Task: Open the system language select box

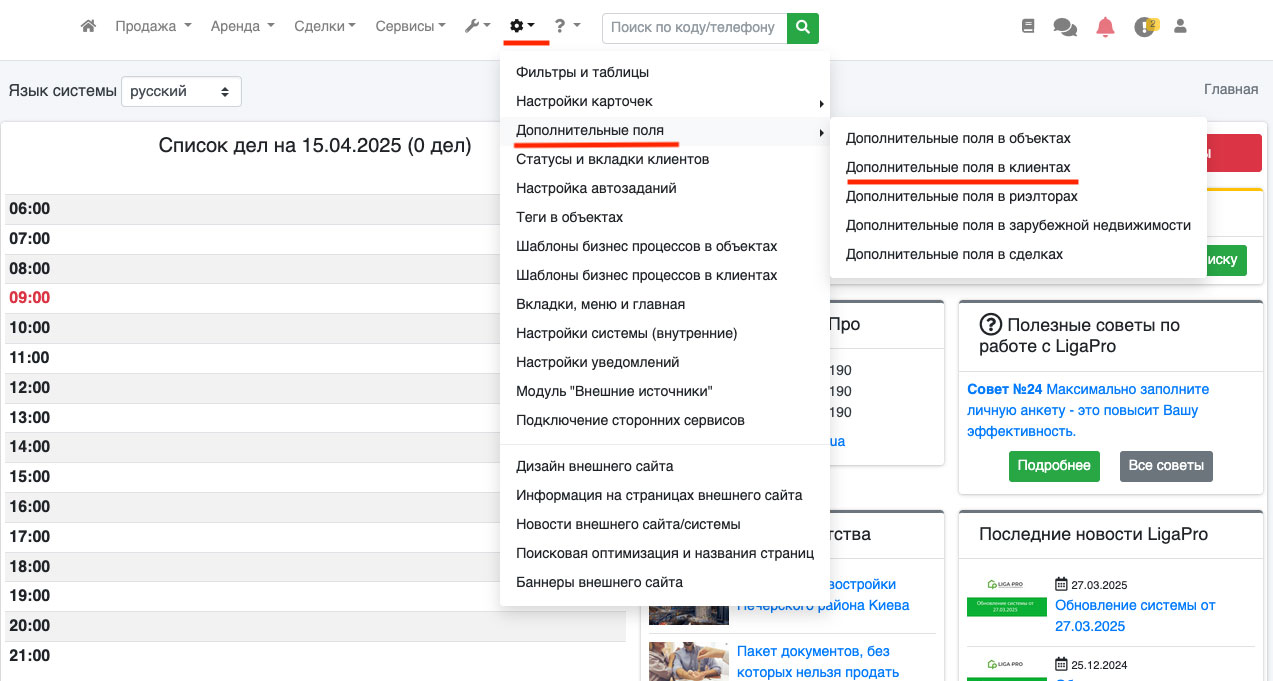Action: [x=181, y=91]
